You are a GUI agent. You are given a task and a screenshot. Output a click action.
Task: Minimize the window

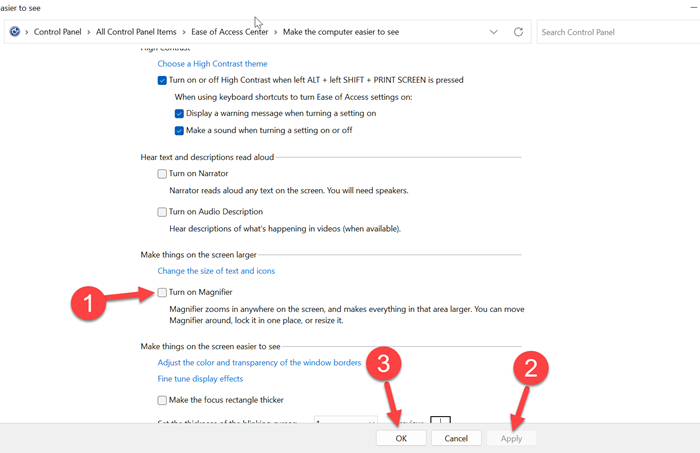tap(694, 8)
